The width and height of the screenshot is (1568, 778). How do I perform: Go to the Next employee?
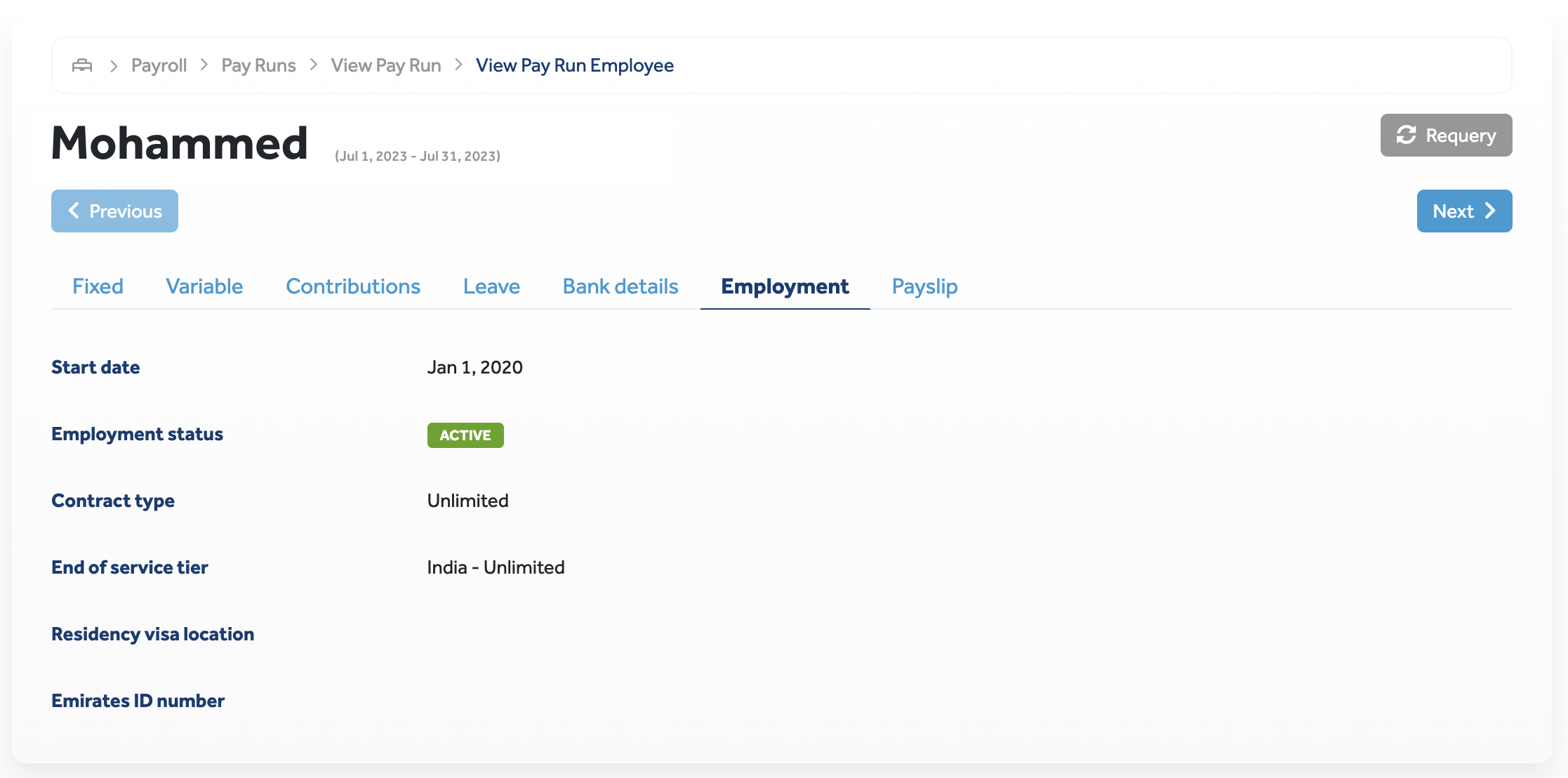(x=1464, y=211)
